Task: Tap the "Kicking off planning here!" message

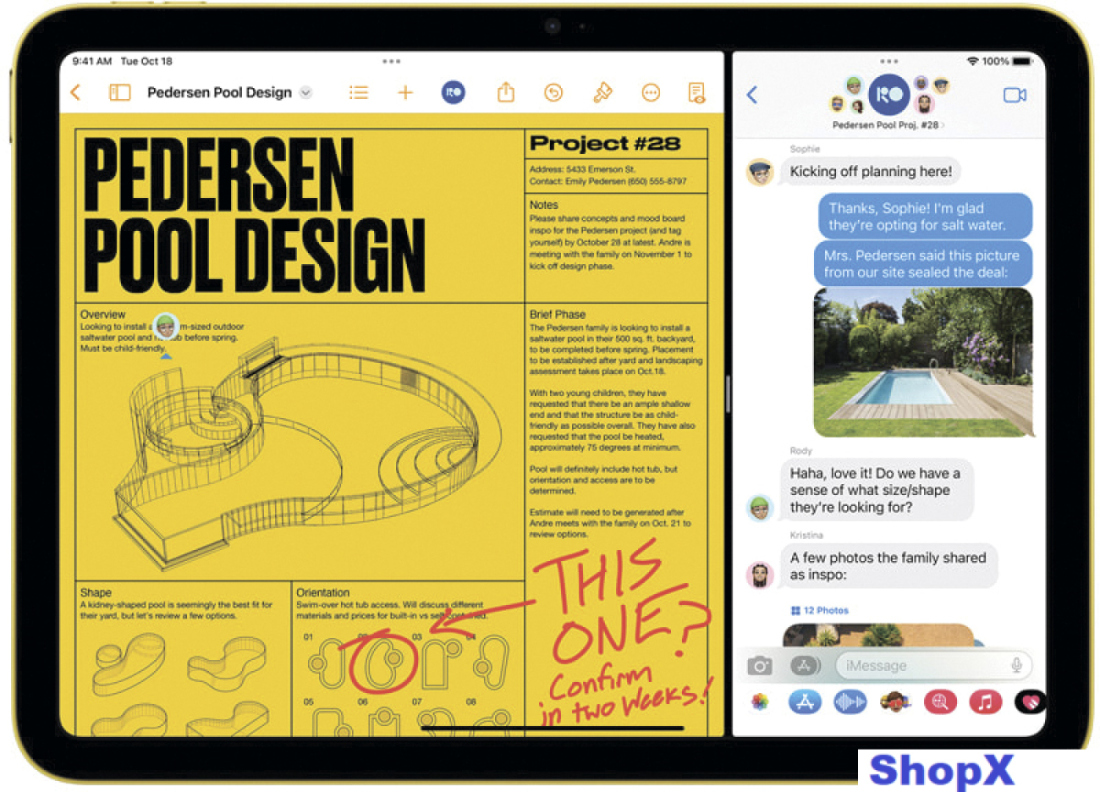Action: (x=871, y=171)
